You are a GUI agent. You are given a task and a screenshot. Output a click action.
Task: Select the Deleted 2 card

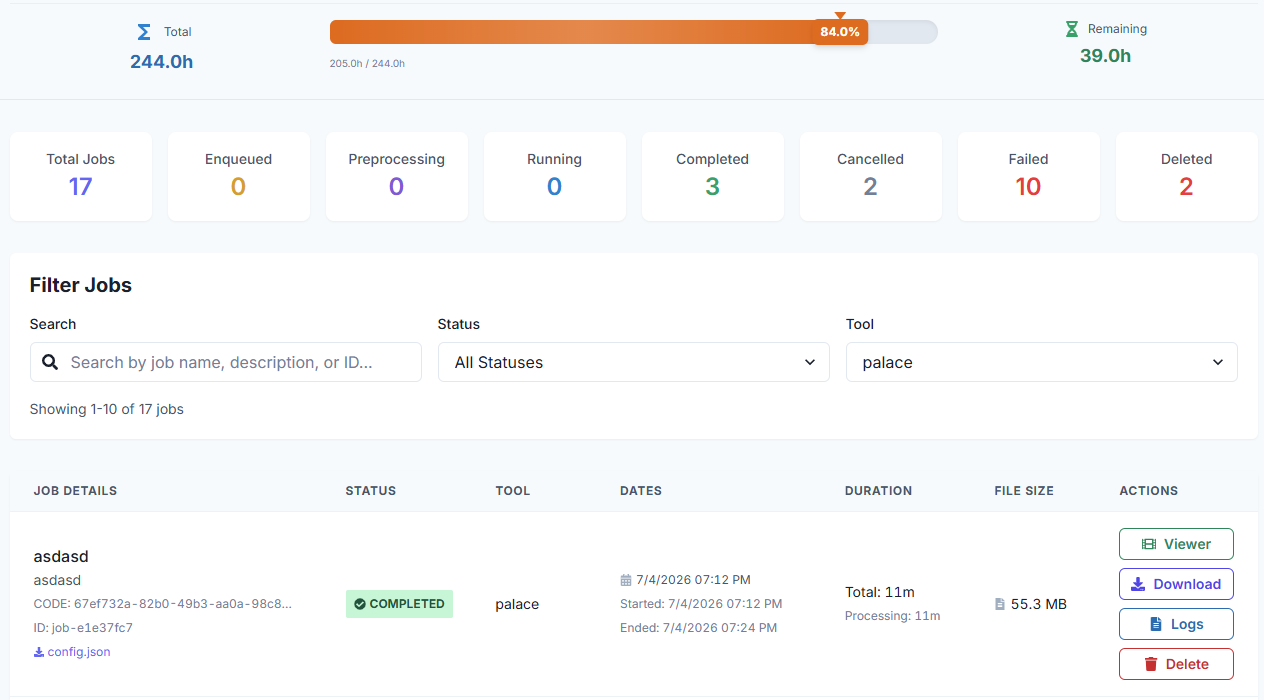tap(1187, 176)
